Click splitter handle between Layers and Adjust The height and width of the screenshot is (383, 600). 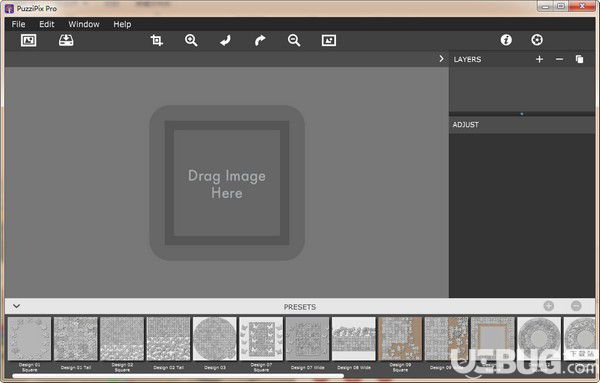pyautogui.click(x=522, y=114)
